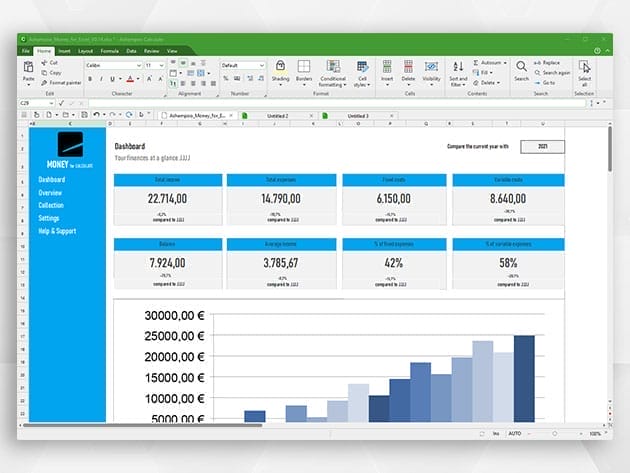This screenshot has width=630, height=473.
Task: Click Help & Support in the sidebar
Action: (x=59, y=231)
